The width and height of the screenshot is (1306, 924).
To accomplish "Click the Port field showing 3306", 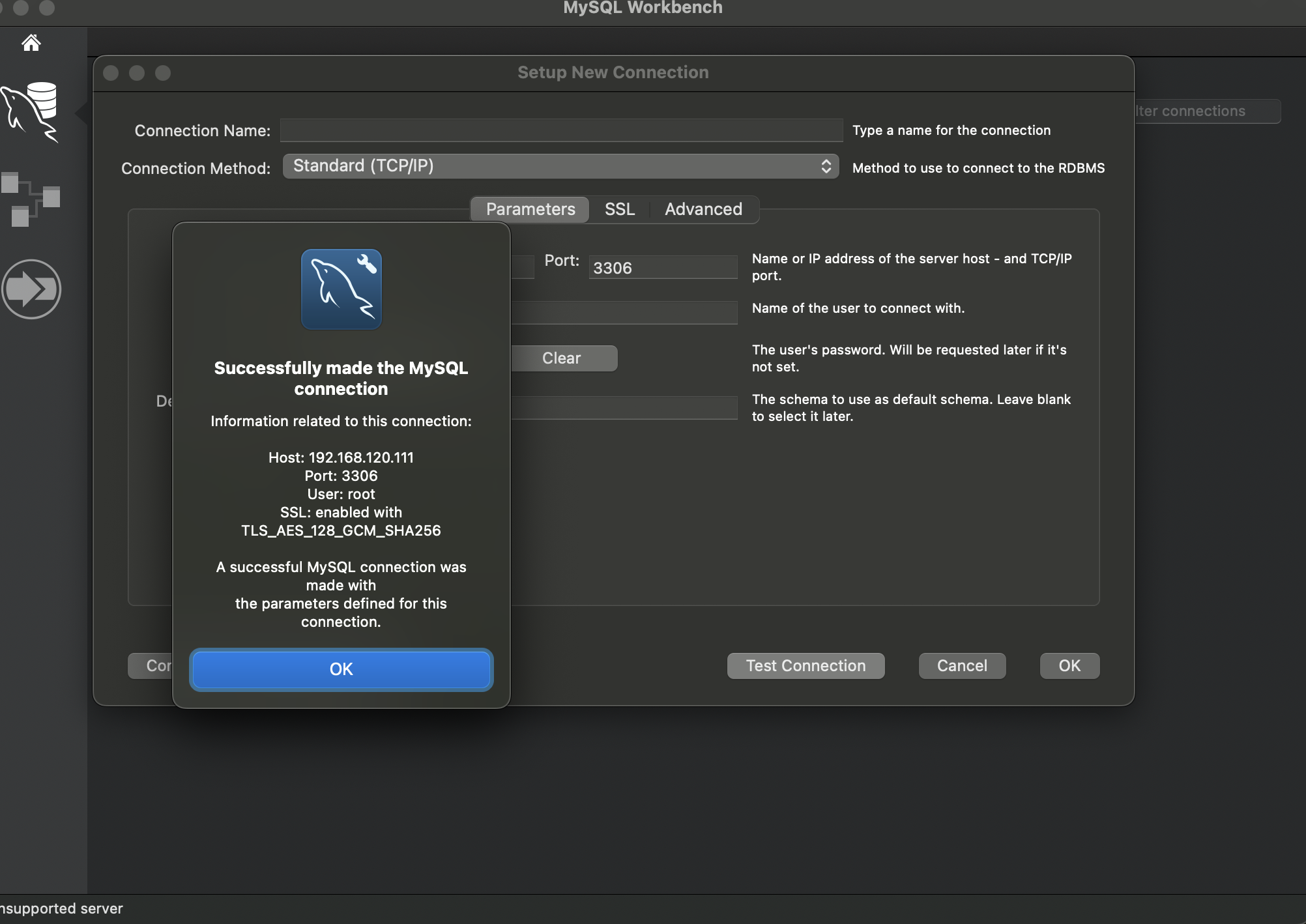I will pos(663,268).
